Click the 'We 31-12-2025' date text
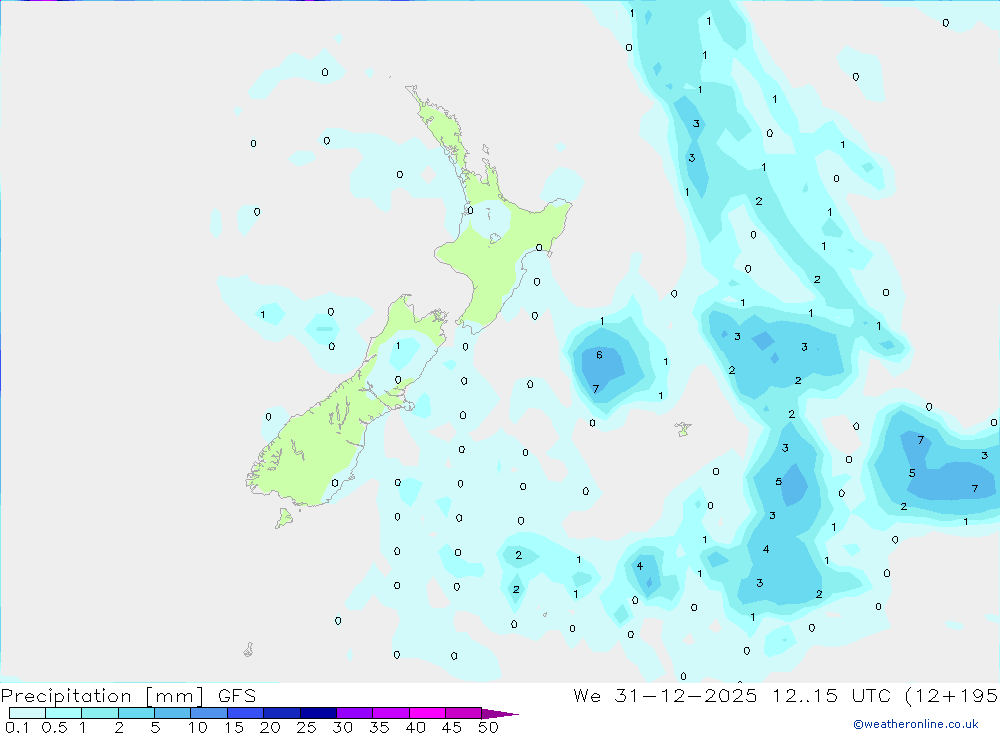 coord(665,695)
